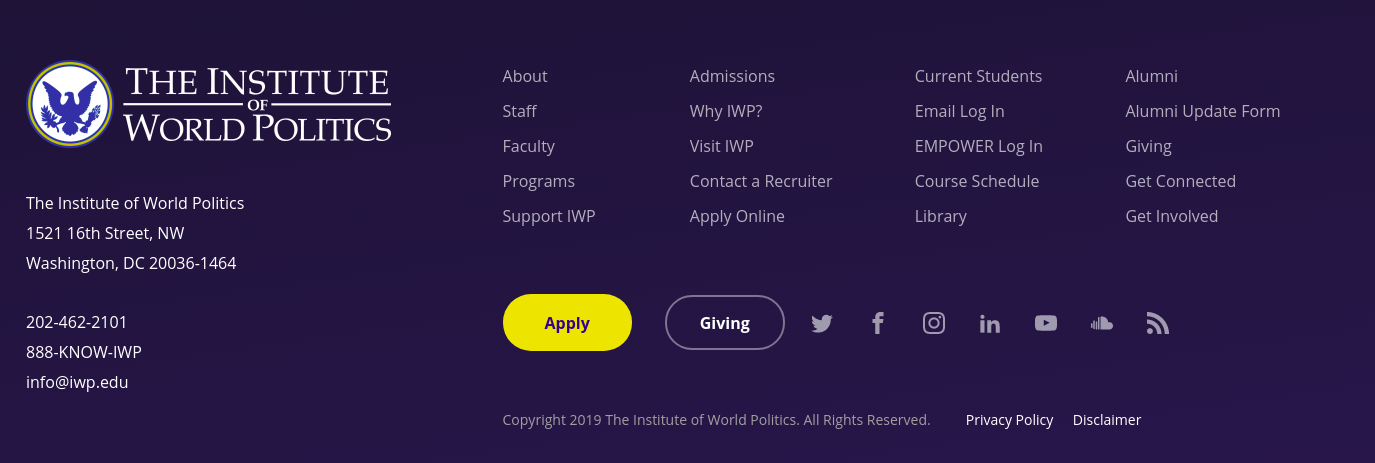
Task: Open the RSS feed icon
Action: tap(1158, 323)
